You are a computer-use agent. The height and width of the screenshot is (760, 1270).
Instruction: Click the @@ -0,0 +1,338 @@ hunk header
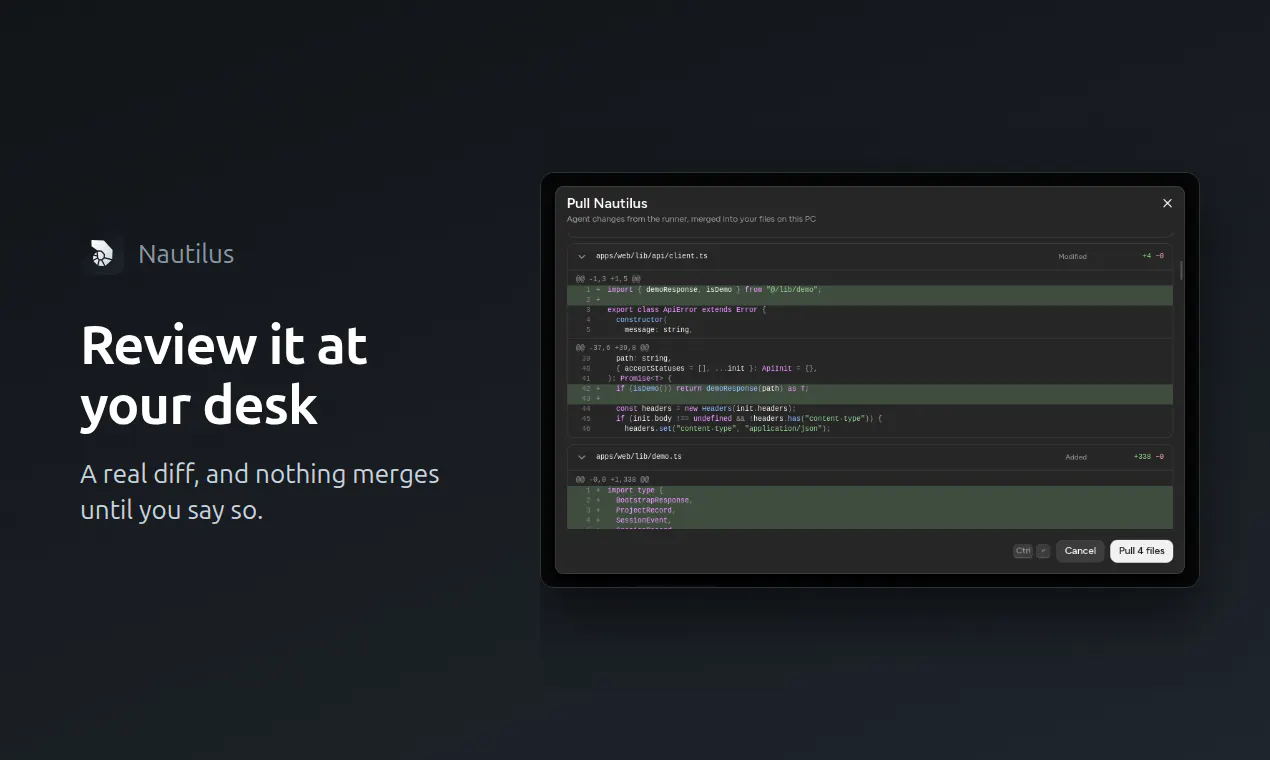(x=612, y=479)
